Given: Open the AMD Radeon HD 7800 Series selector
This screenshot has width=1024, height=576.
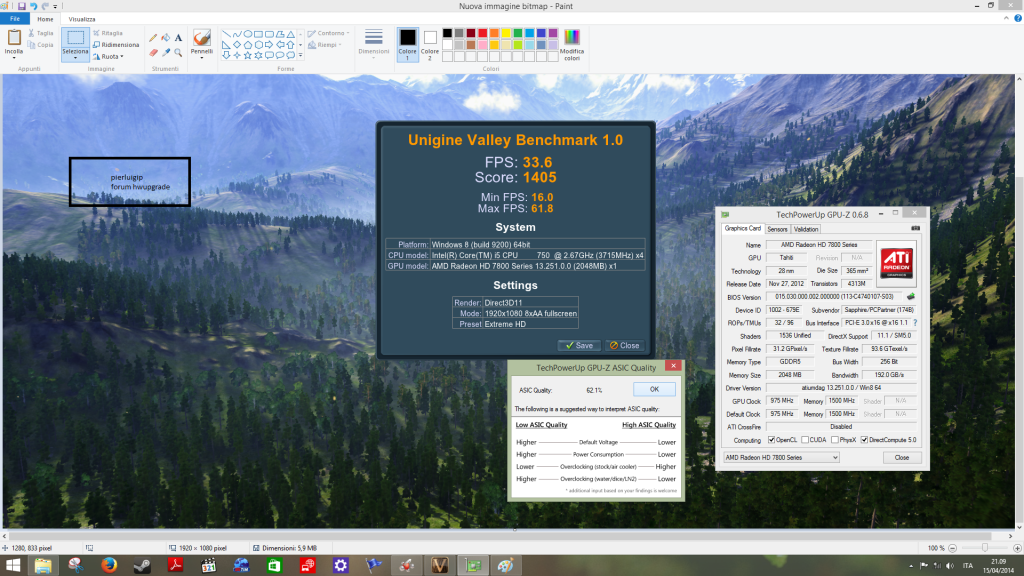Looking at the screenshot, I should point(781,457).
